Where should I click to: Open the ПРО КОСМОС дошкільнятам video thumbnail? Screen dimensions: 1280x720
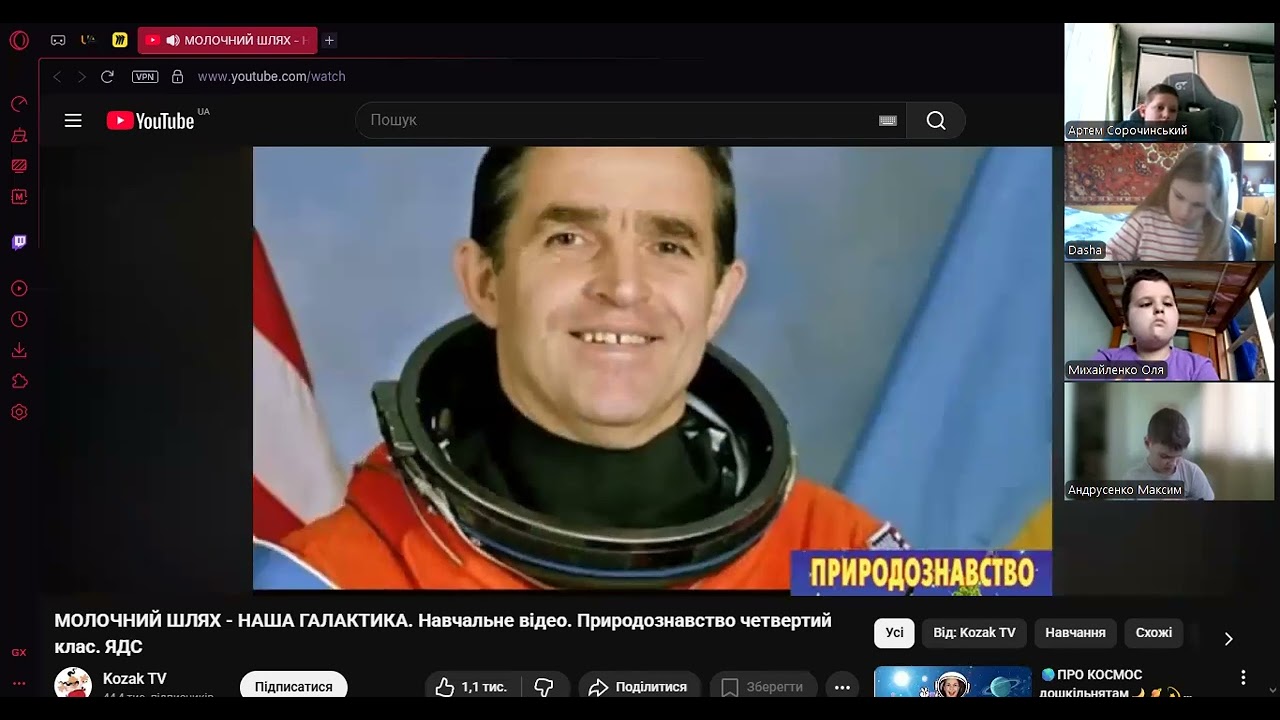(x=952, y=682)
